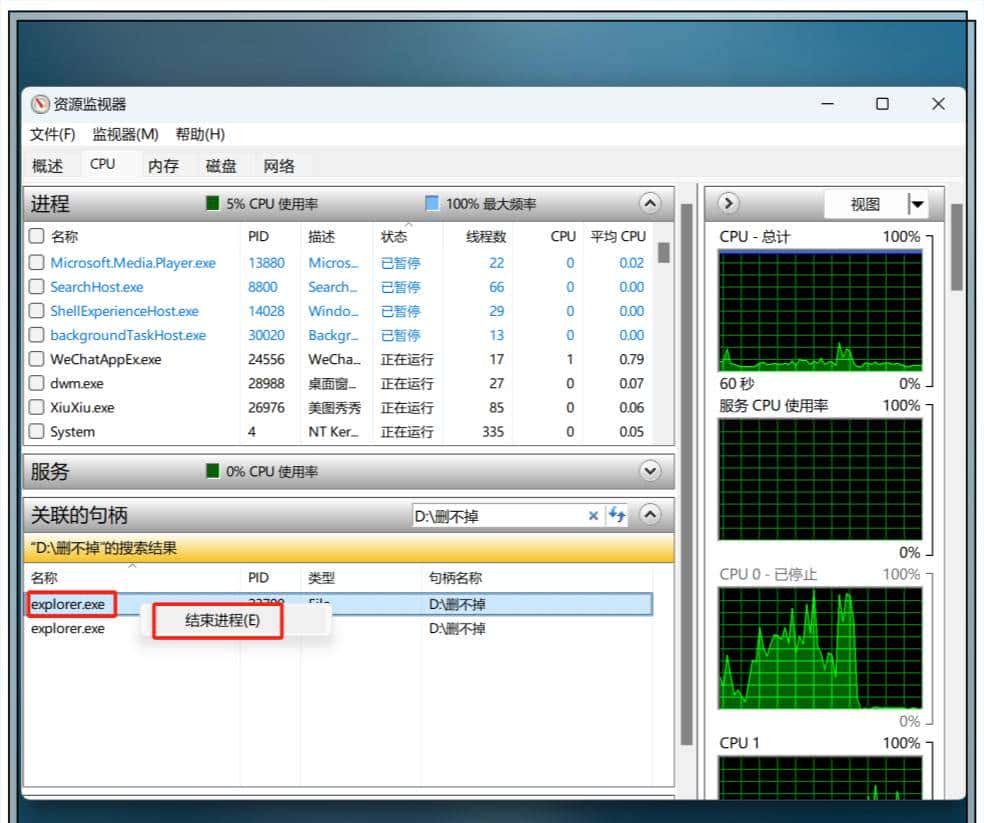This screenshot has width=984, height=823.
Task: Clear the handle search with the X icon
Action: click(x=593, y=516)
